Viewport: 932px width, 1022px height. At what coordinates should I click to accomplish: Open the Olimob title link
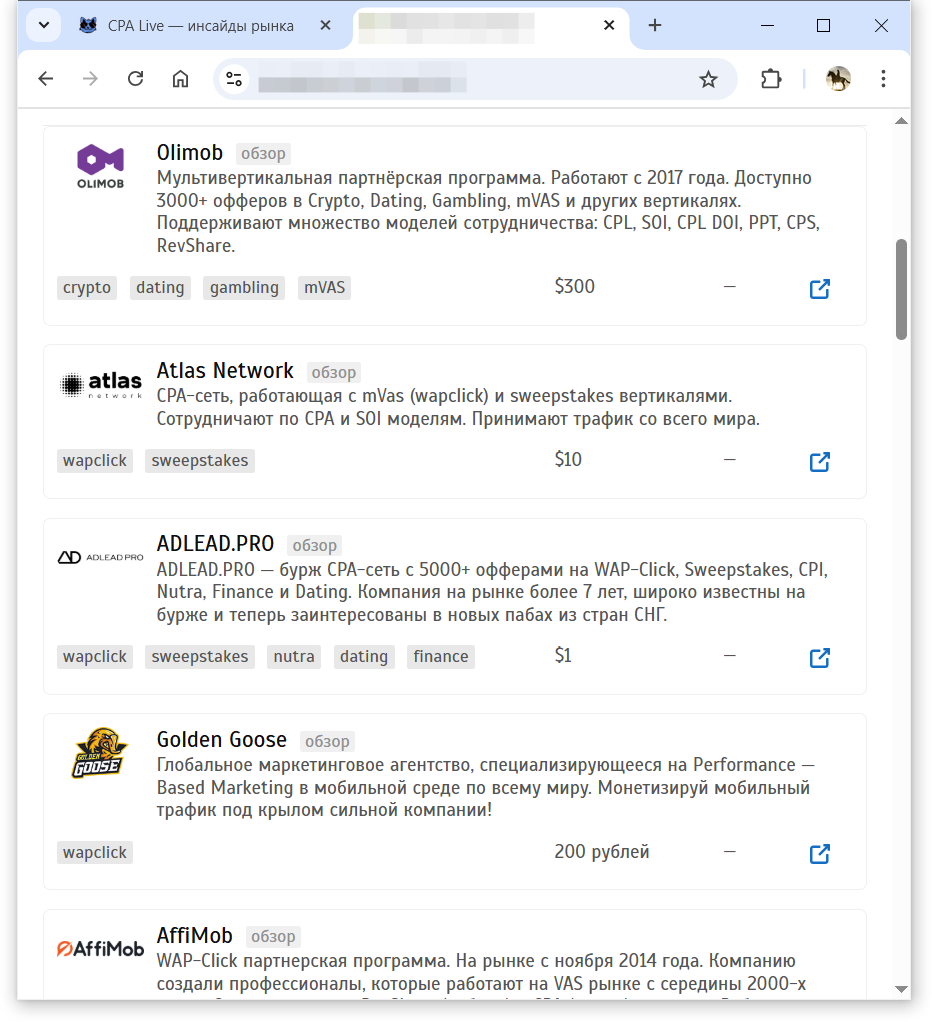tap(190, 153)
